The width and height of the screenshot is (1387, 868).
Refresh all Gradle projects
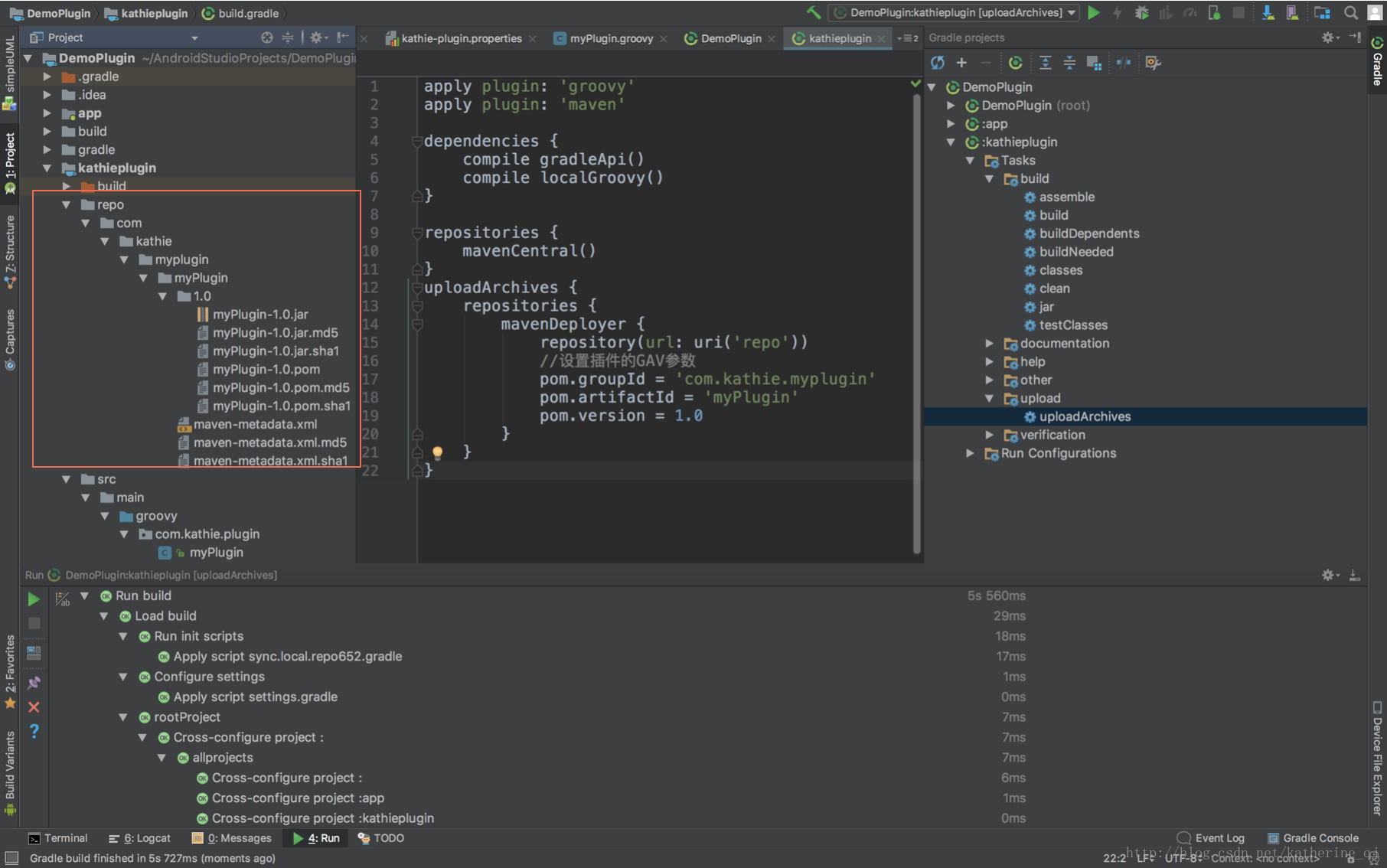[938, 63]
